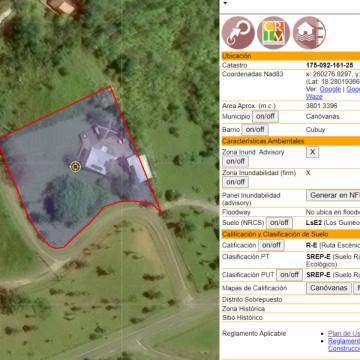Toggle Clasificación PUT on/off

pos(289,275)
